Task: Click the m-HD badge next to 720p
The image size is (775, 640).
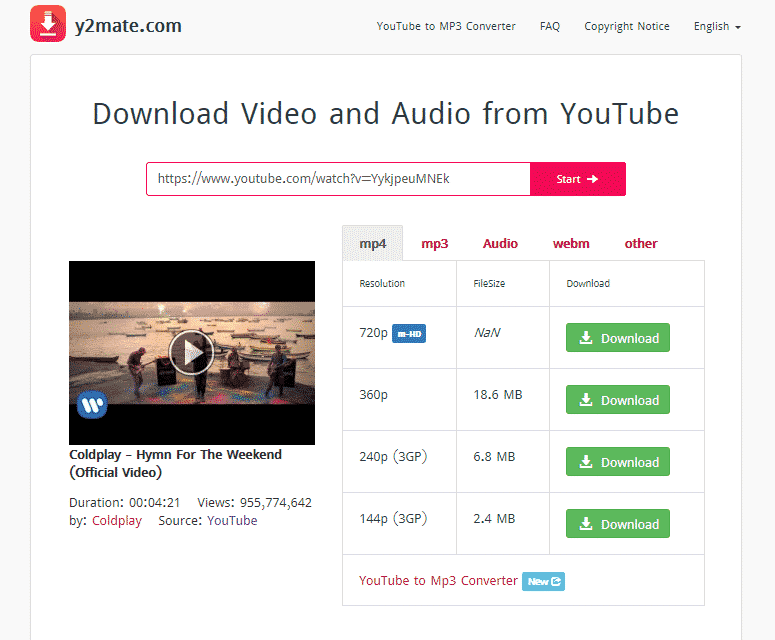Action: point(409,334)
